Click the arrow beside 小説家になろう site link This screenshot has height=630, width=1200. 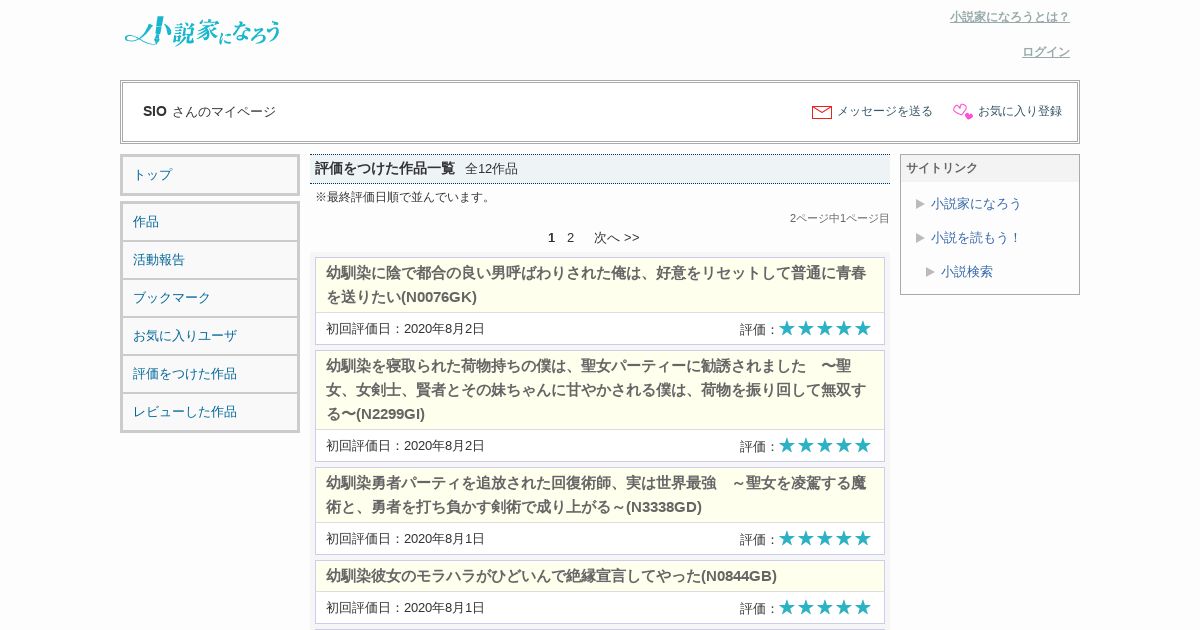pyautogui.click(x=920, y=204)
